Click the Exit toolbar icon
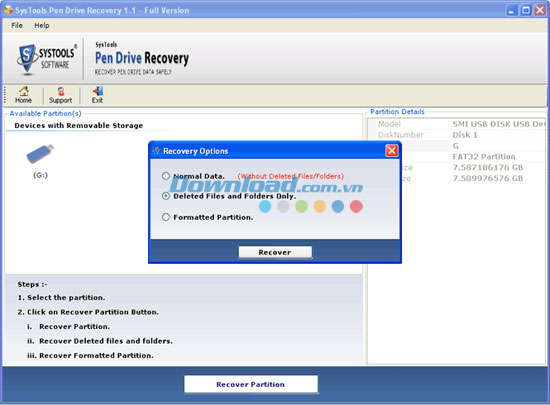The width and height of the screenshot is (550, 405). [97, 95]
